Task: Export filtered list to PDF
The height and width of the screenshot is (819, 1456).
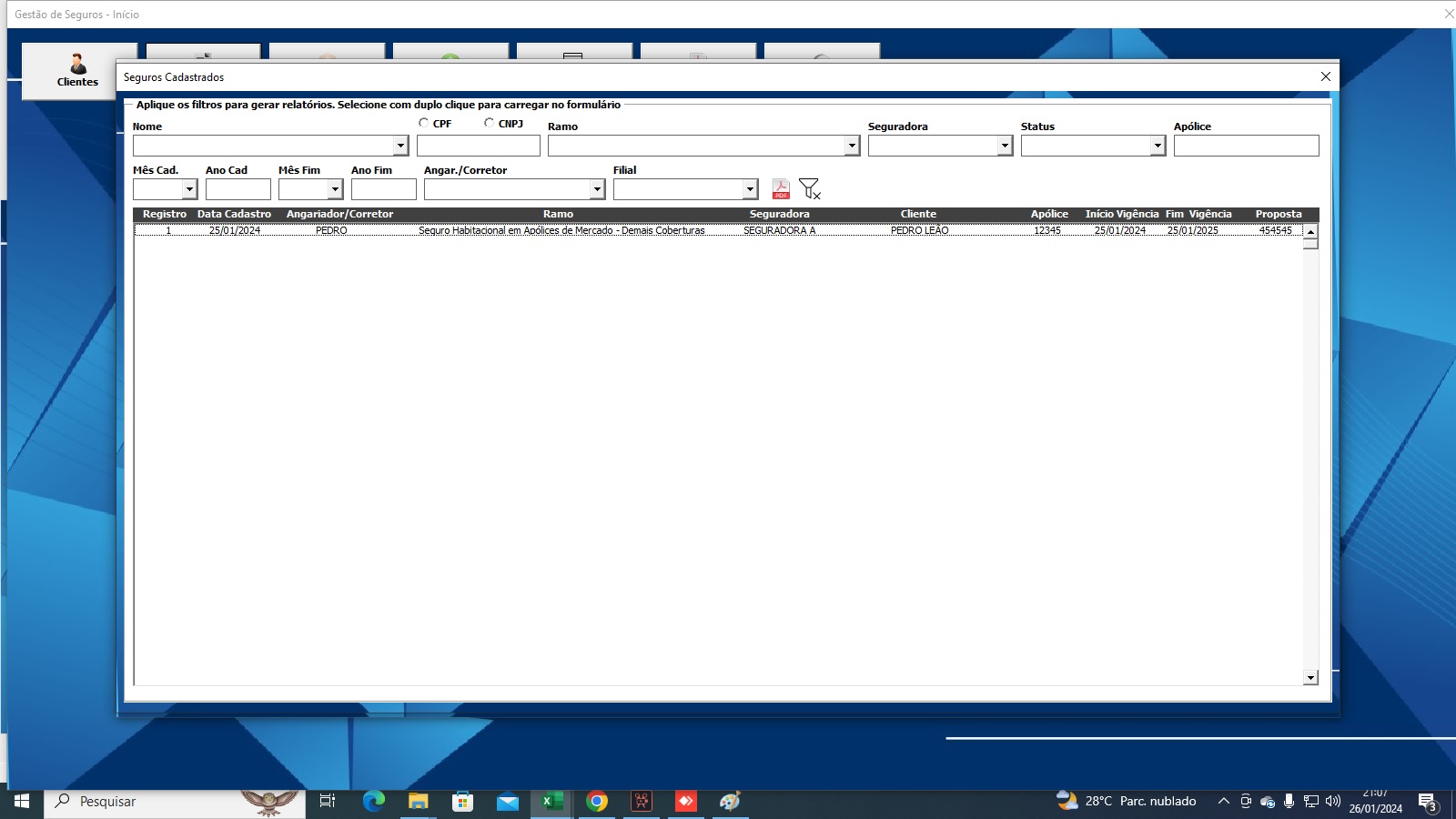Action: click(x=781, y=188)
